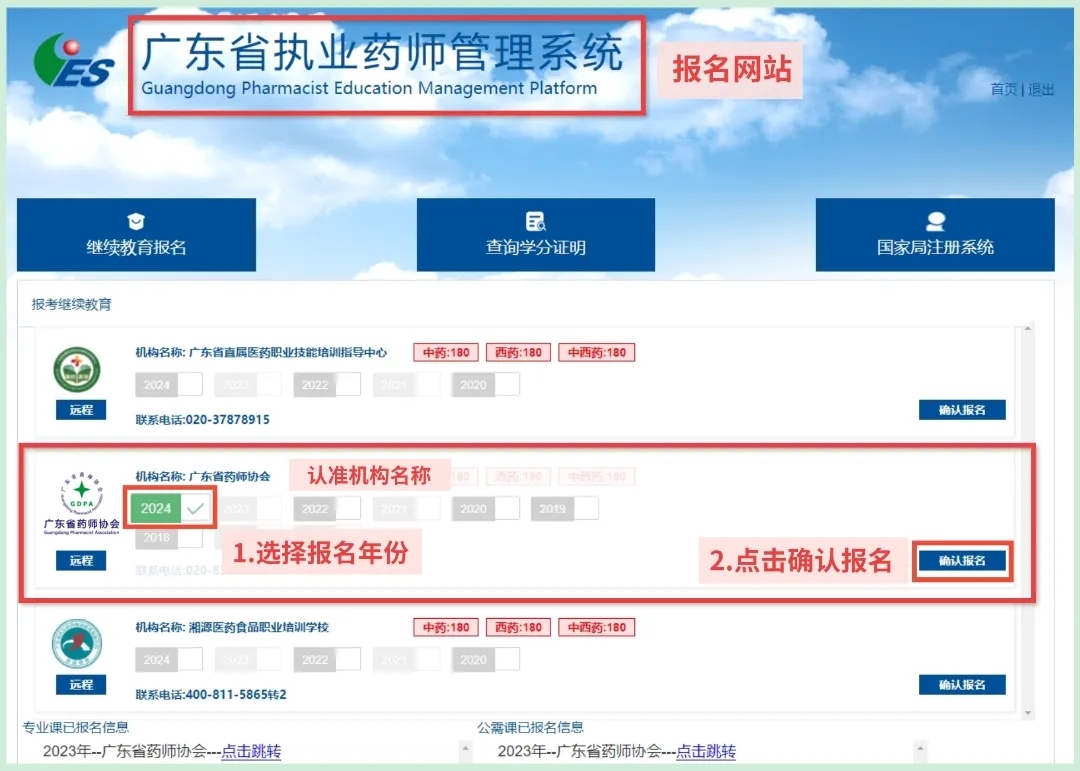Click 点击跳转 under 专业课已报名信息
Viewport: 1080px width, 771px height.
pyautogui.click(x=251, y=752)
